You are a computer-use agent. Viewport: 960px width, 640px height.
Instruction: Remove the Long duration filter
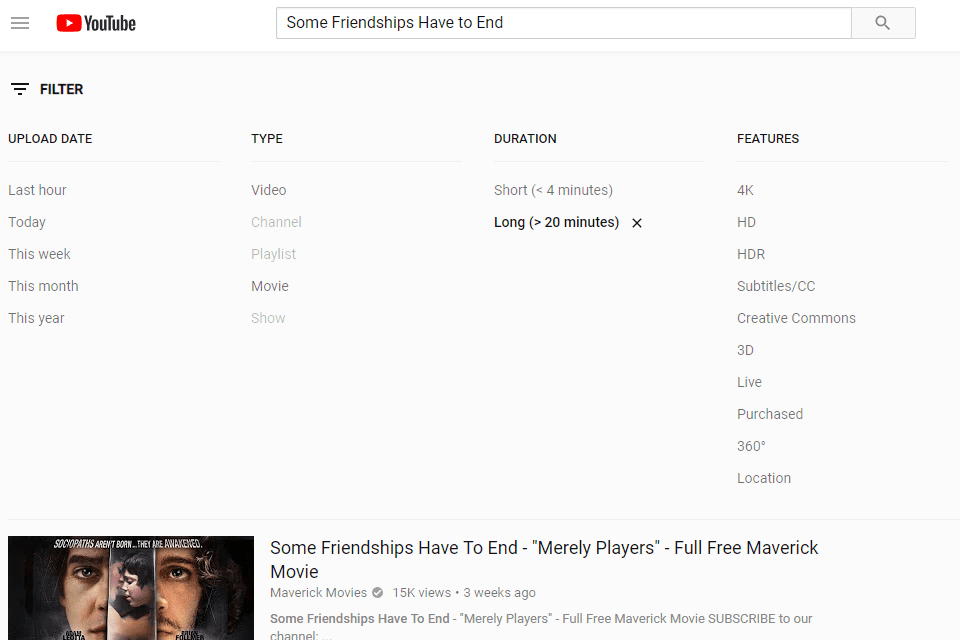click(x=637, y=223)
